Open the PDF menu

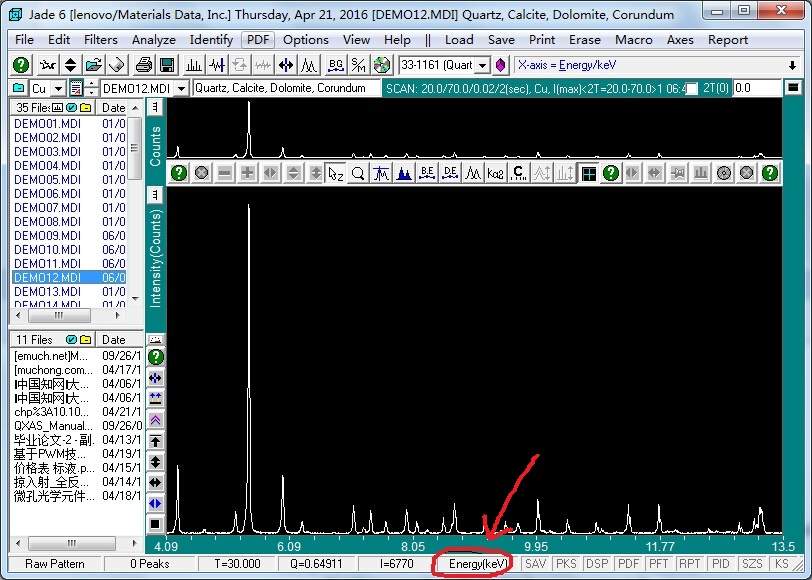pyautogui.click(x=258, y=40)
